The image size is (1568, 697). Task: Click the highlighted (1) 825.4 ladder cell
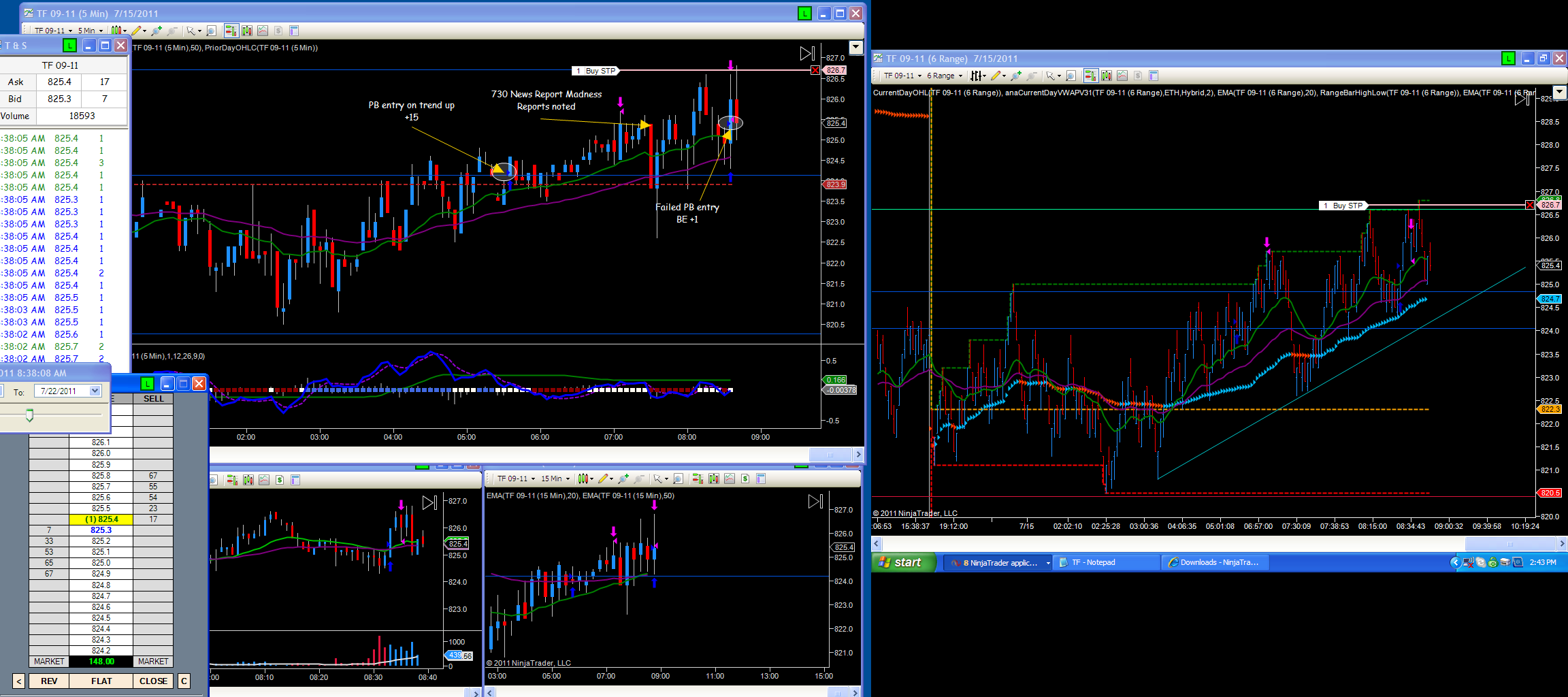point(101,519)
